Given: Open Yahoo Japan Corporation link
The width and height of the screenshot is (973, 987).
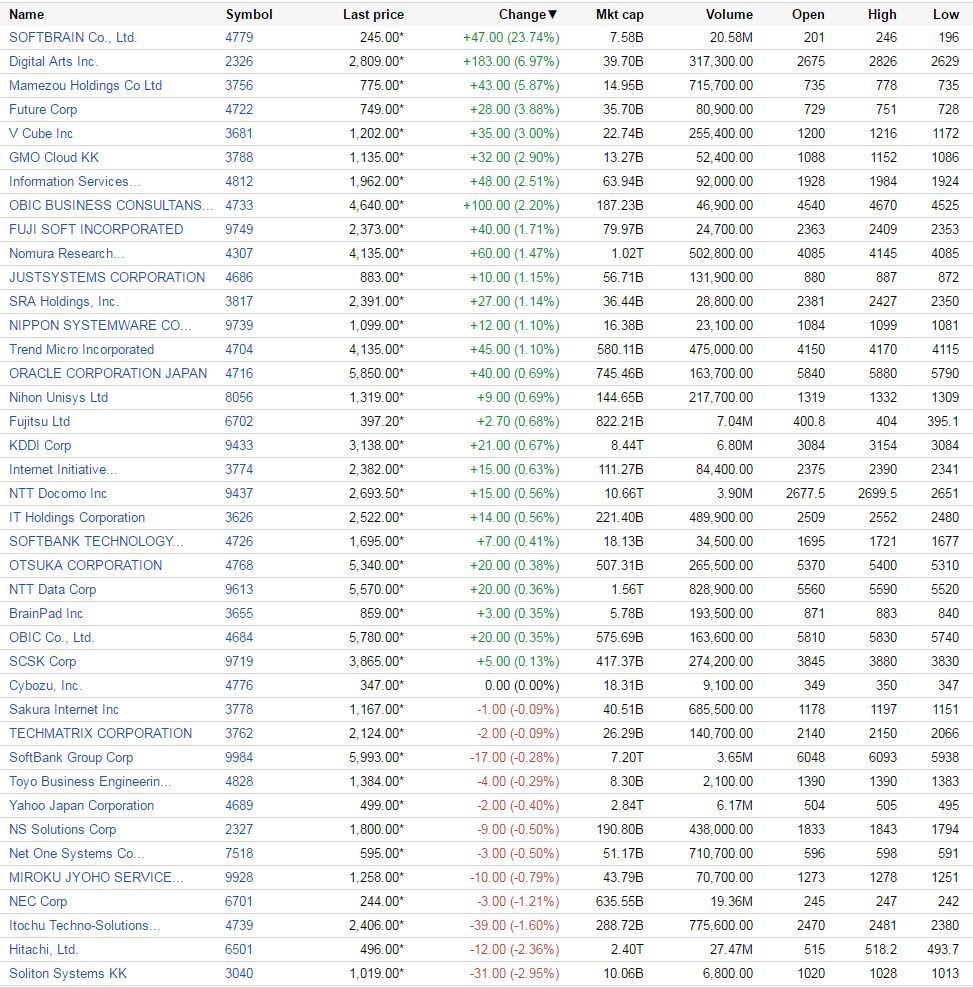Looking at the screenshot, I should (81, 805).
